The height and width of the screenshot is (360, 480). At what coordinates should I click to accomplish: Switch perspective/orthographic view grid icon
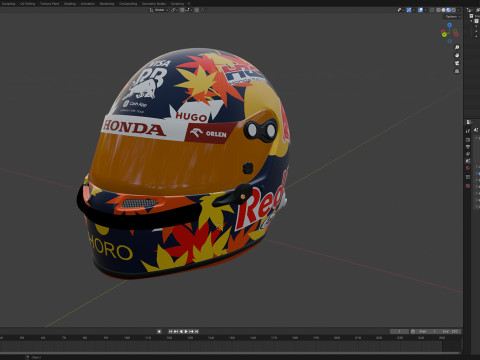tap(457, 71)
